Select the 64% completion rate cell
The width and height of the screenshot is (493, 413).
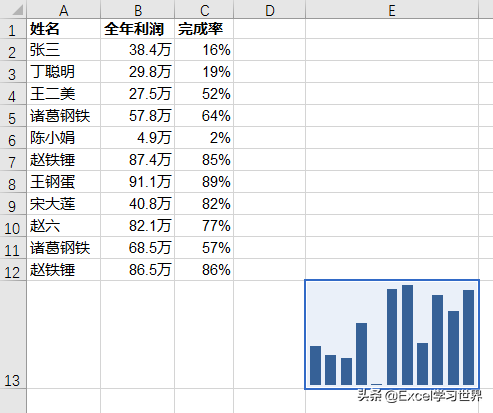tap(204, 116)
